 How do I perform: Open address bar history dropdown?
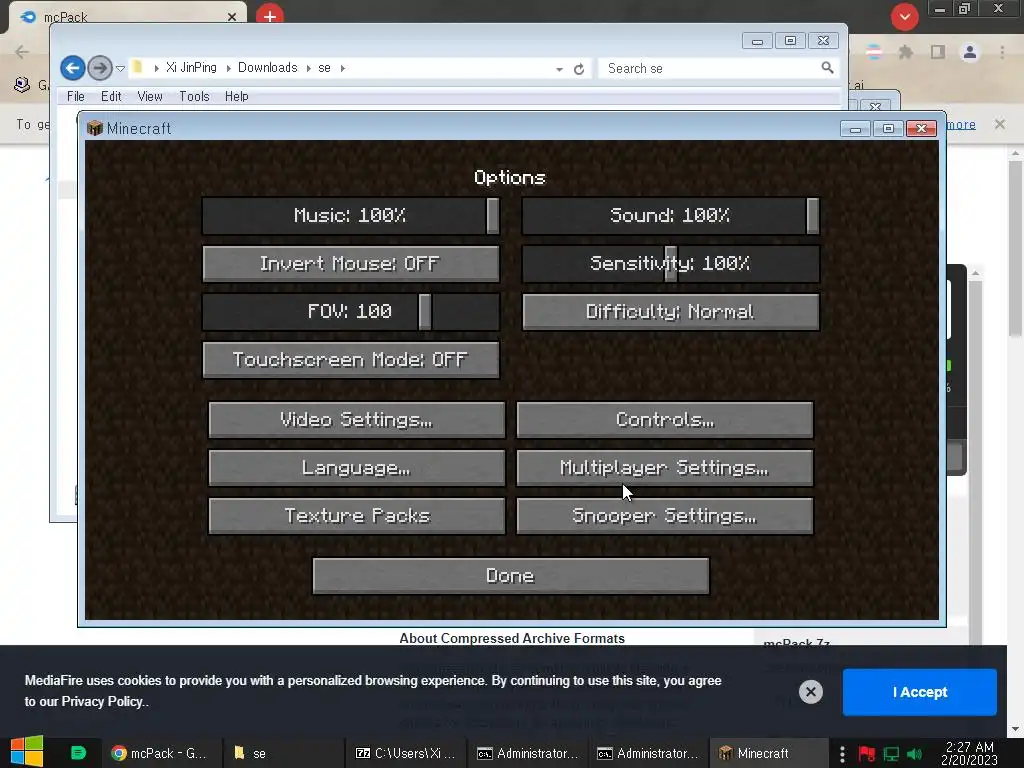tap(559, 69)
